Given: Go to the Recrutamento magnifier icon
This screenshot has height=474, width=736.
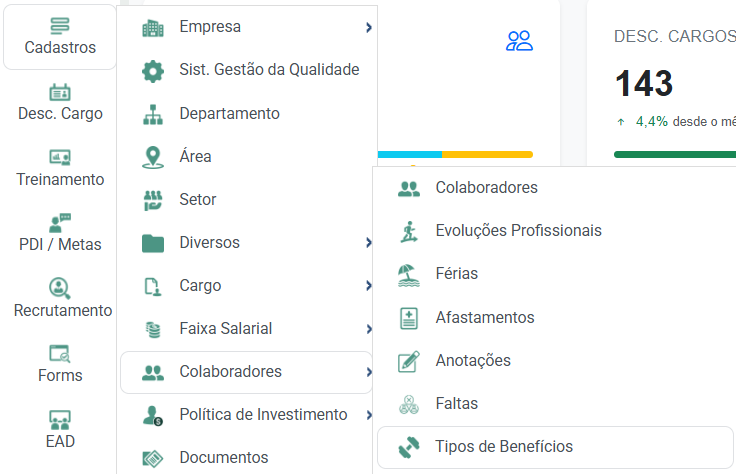Looking at the screenshot, I should pos(60,288).
